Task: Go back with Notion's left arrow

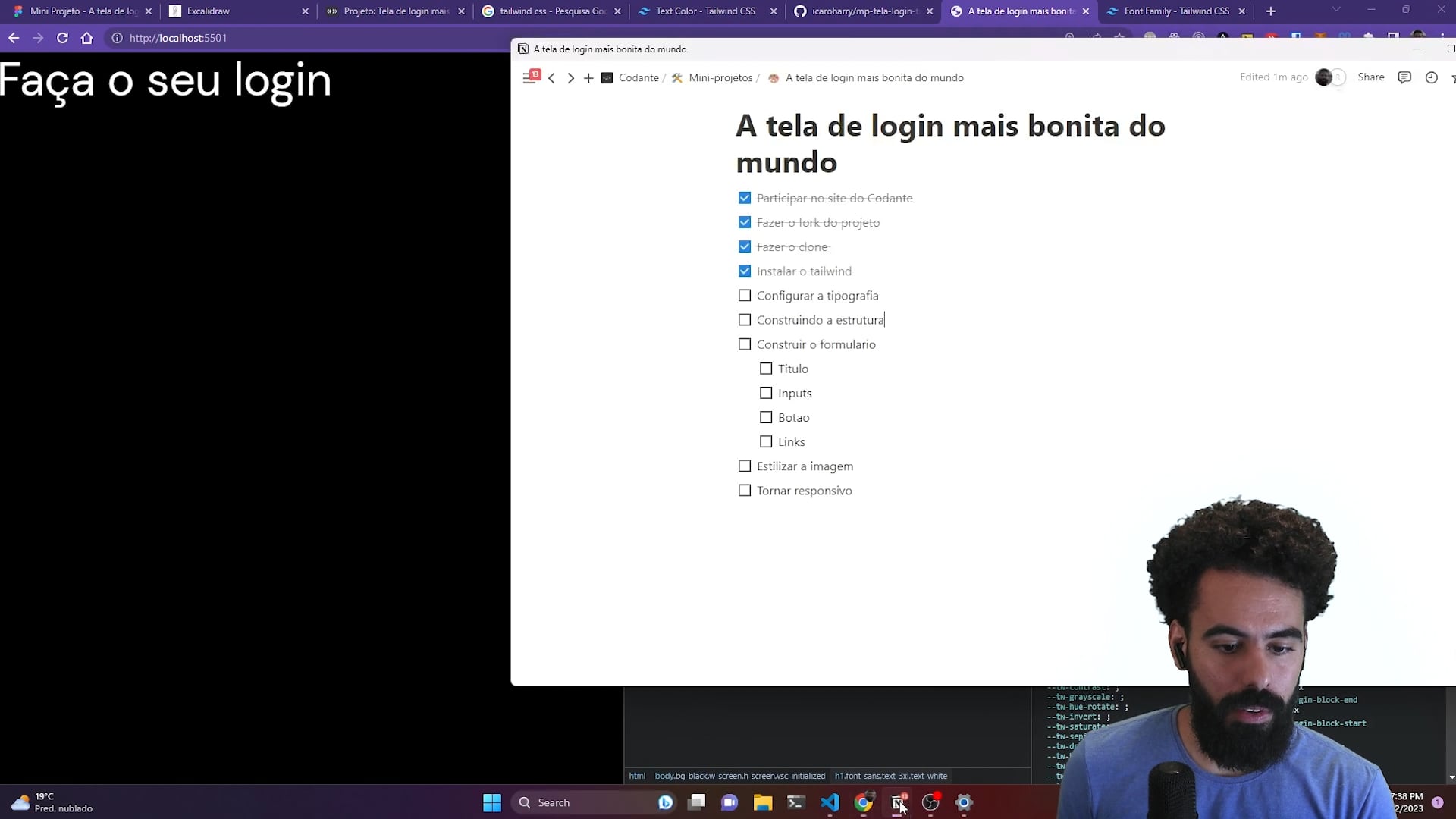Action: tap(552, 78)
